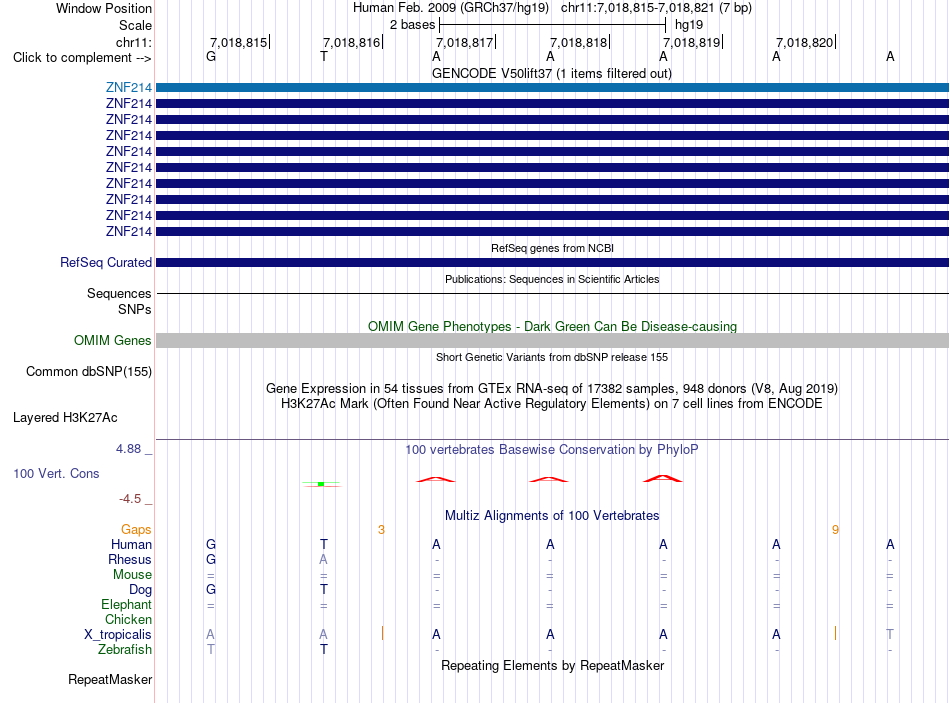The width and height of the screenshot is (950, 703).
Task: Click 'Repeating Elements by RepeatMasker' title
Action: 552,665
